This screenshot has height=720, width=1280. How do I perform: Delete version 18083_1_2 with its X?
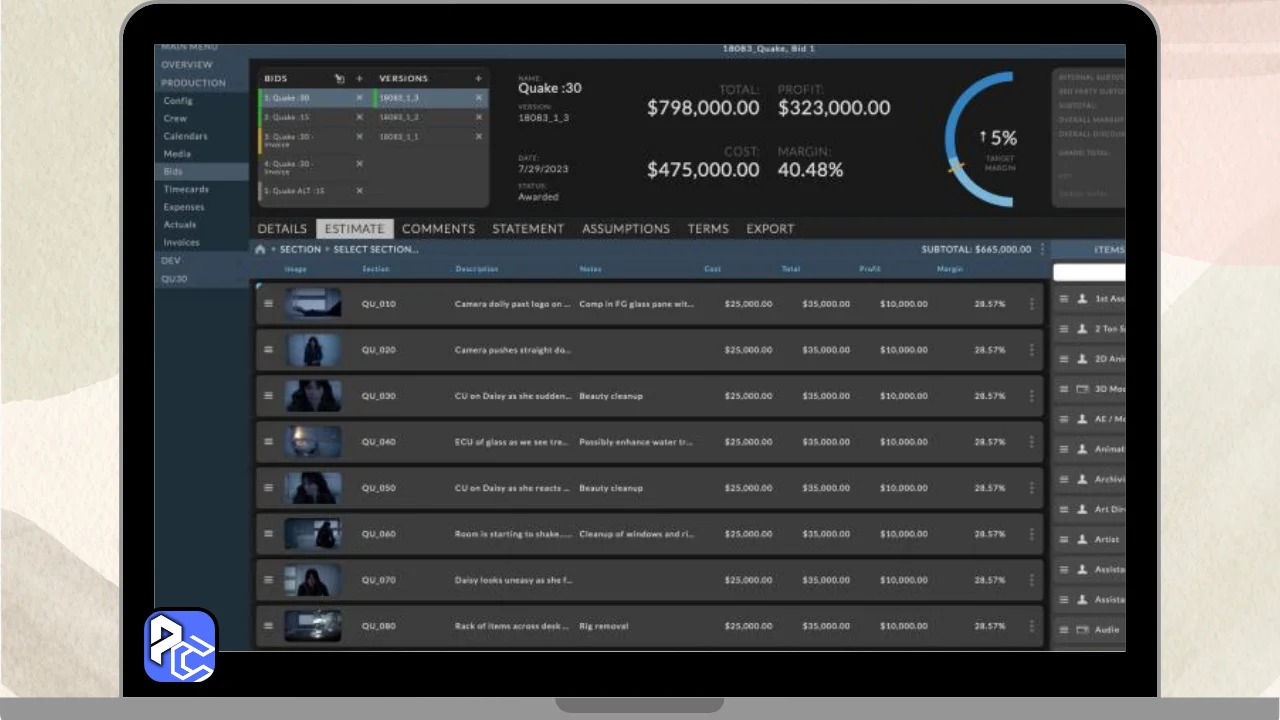pyautogui.click(x=479, y=117)
